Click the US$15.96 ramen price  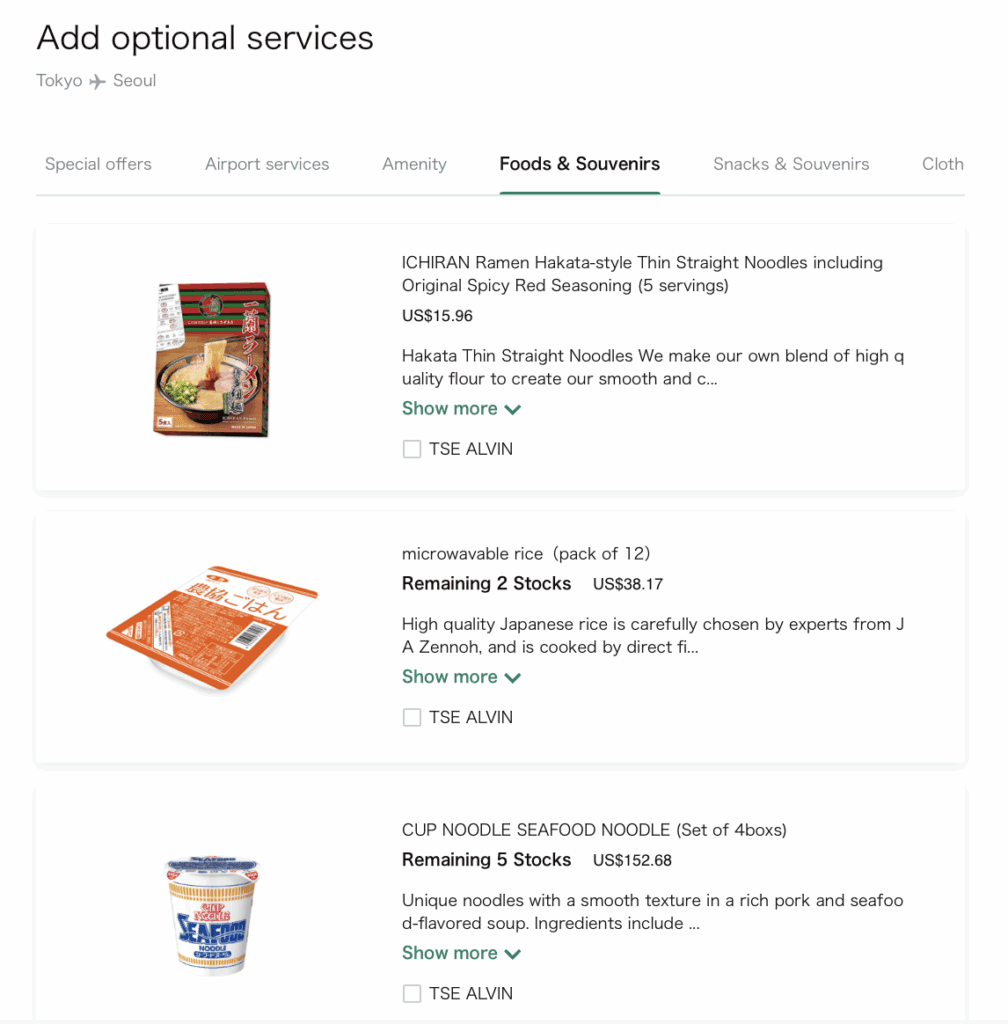point(437,316)
